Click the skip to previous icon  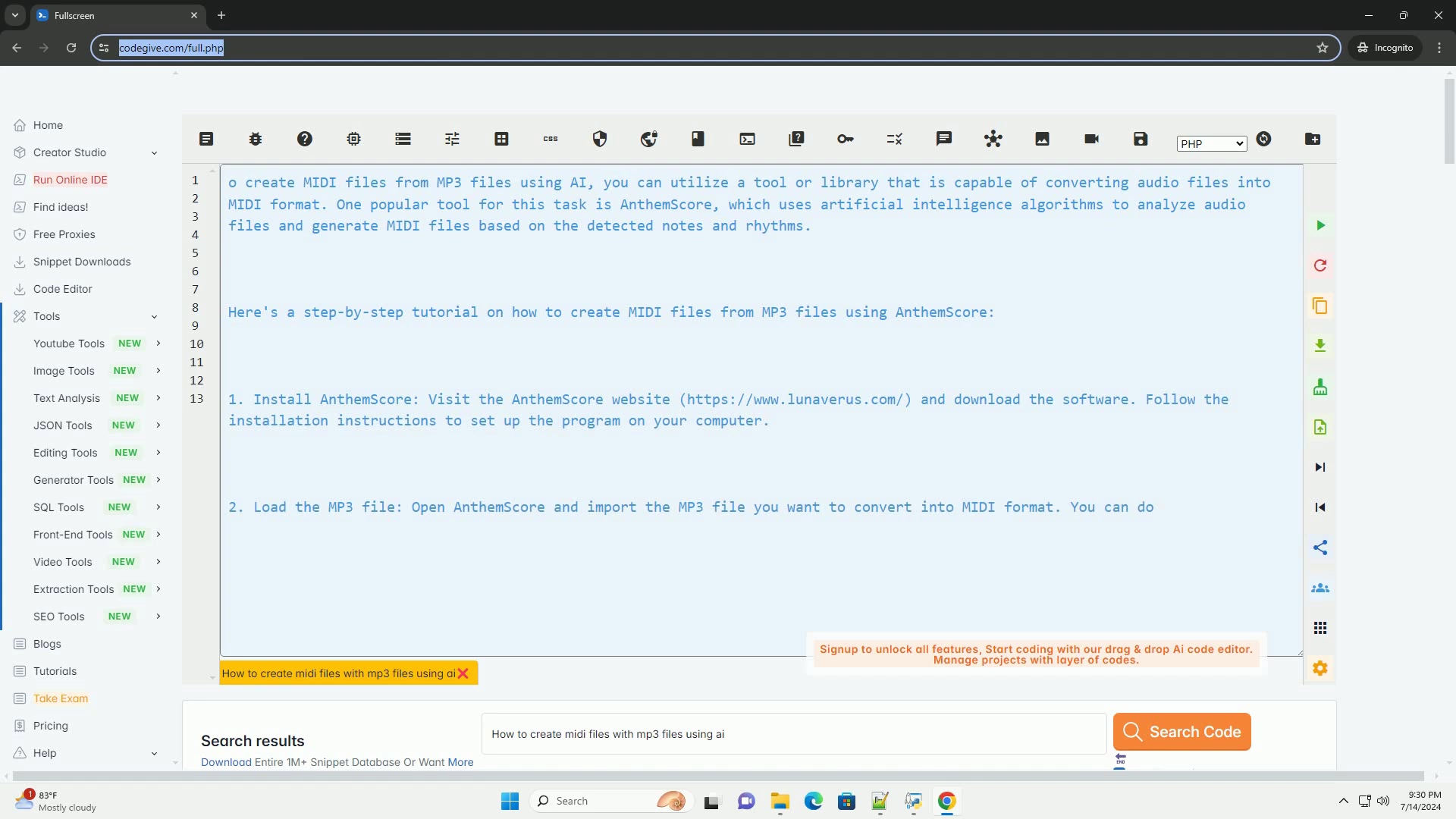click(1320, 507)
